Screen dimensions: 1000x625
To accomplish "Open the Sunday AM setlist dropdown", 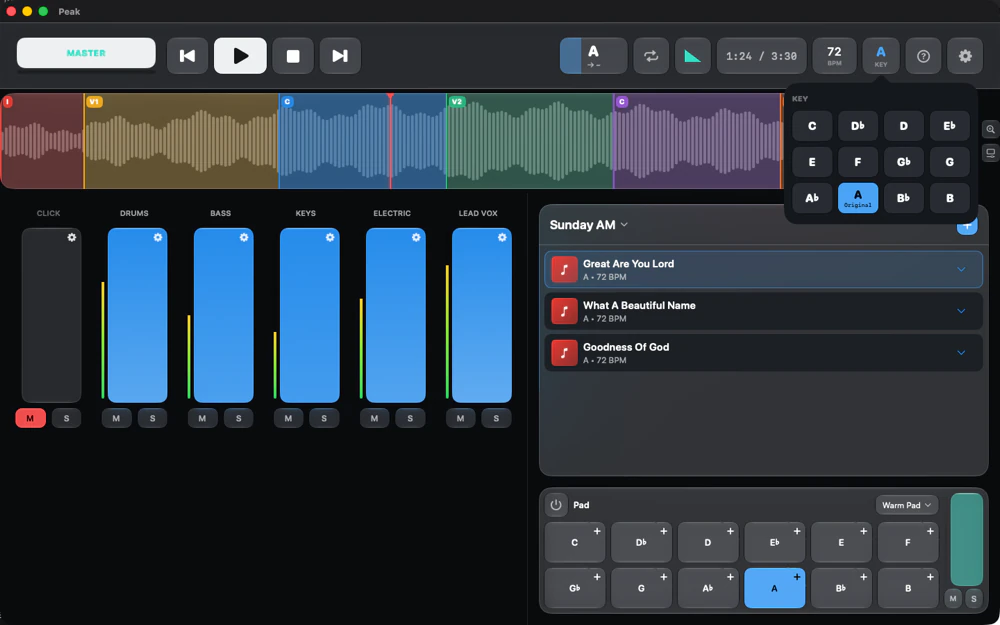I will tap(589, 224).
